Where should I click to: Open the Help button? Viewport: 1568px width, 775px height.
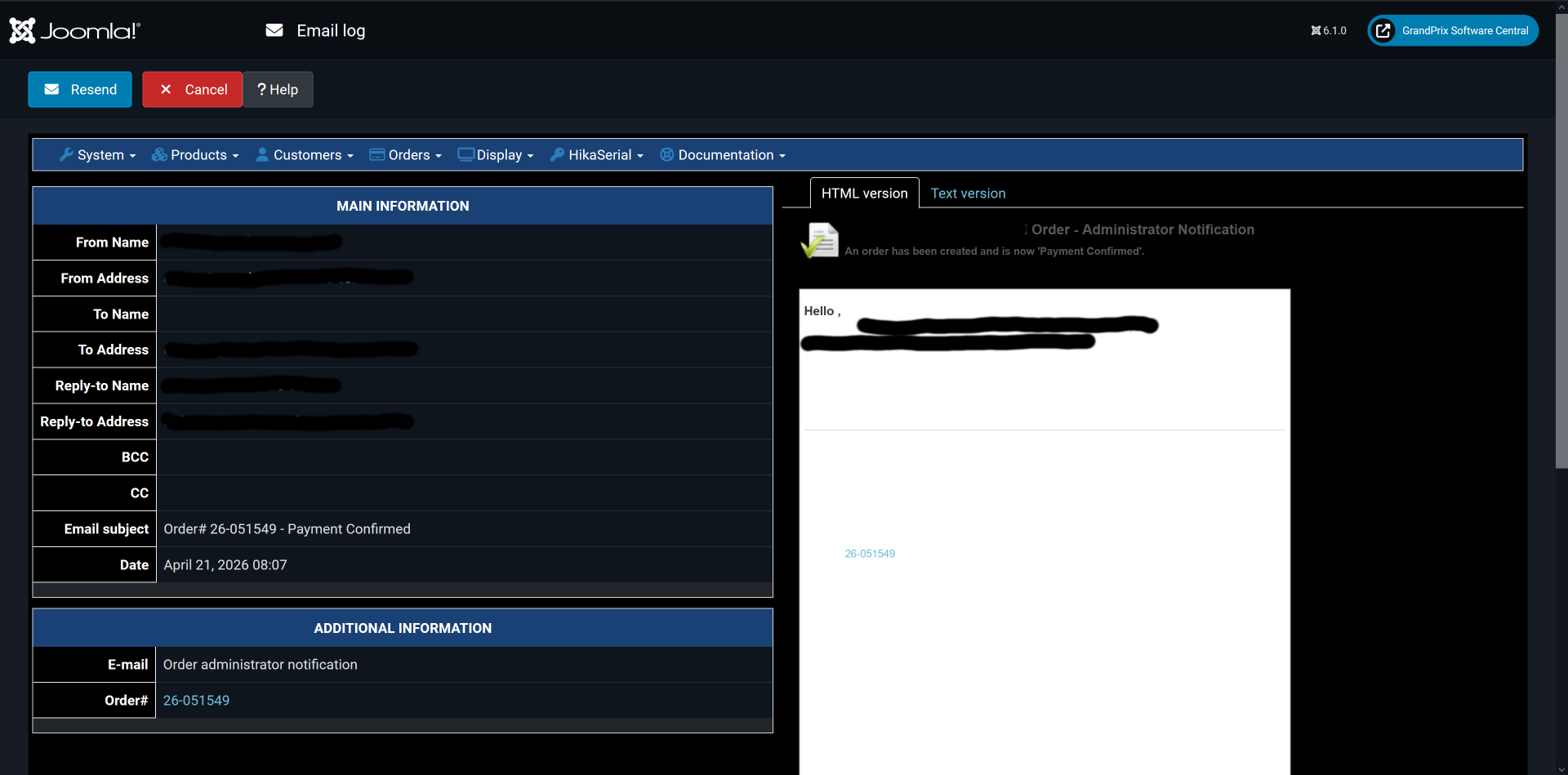click(278, 90)
